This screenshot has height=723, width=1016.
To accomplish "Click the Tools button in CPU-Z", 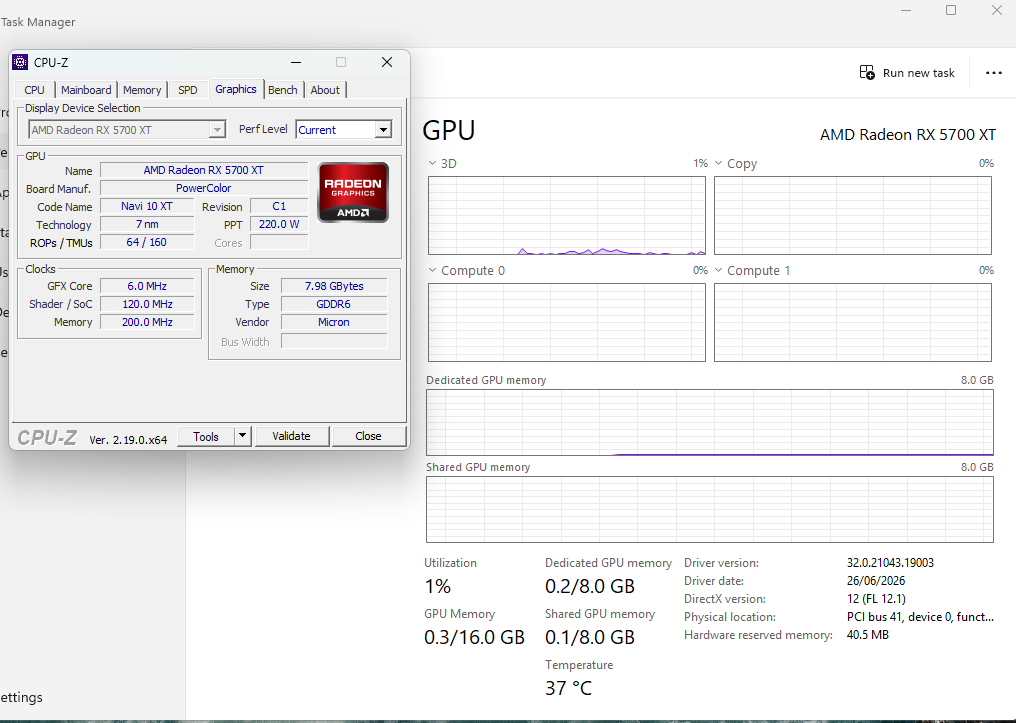I will [205, 436].
